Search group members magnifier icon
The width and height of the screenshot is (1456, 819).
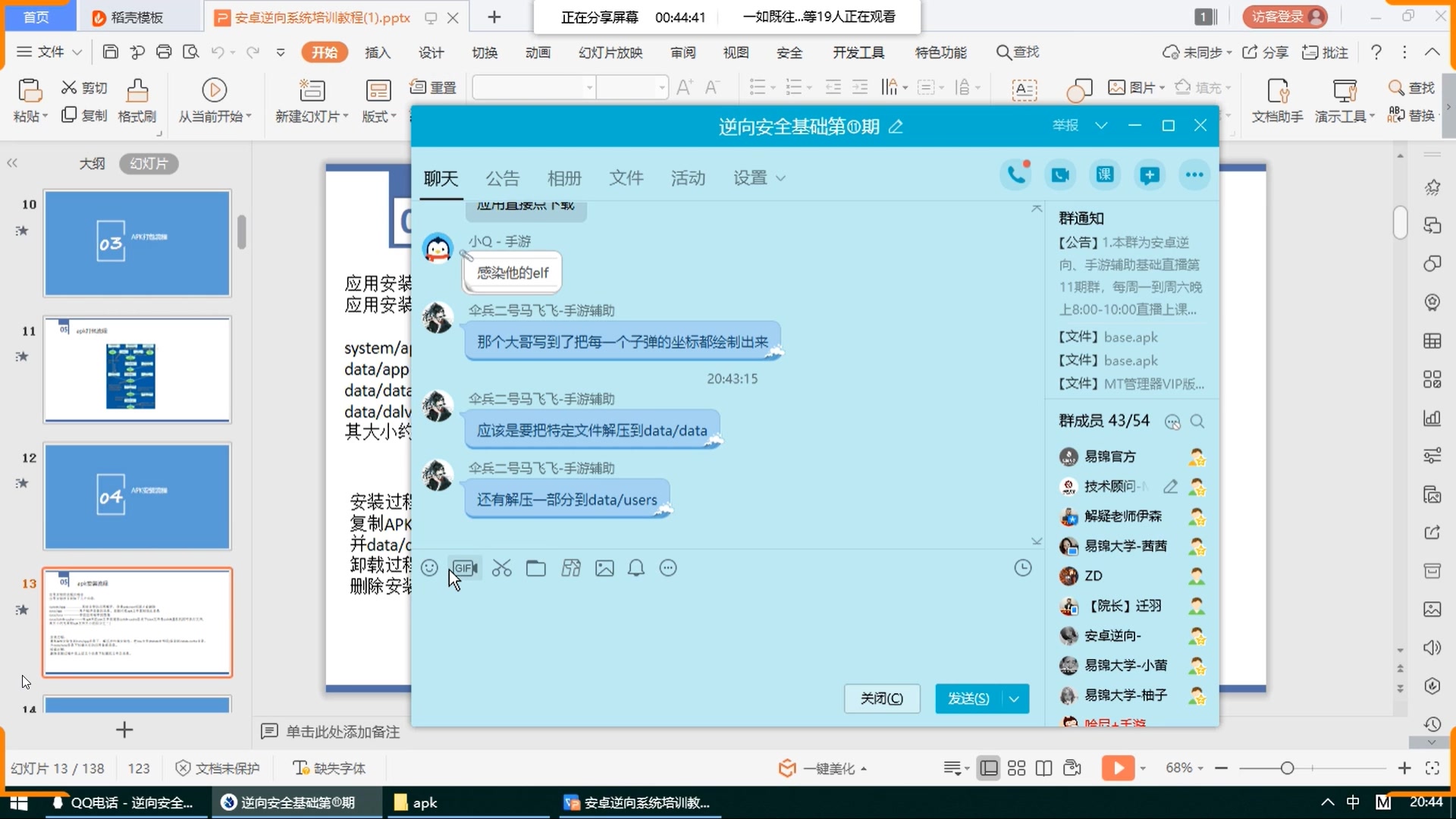[x=1197, y=422]
